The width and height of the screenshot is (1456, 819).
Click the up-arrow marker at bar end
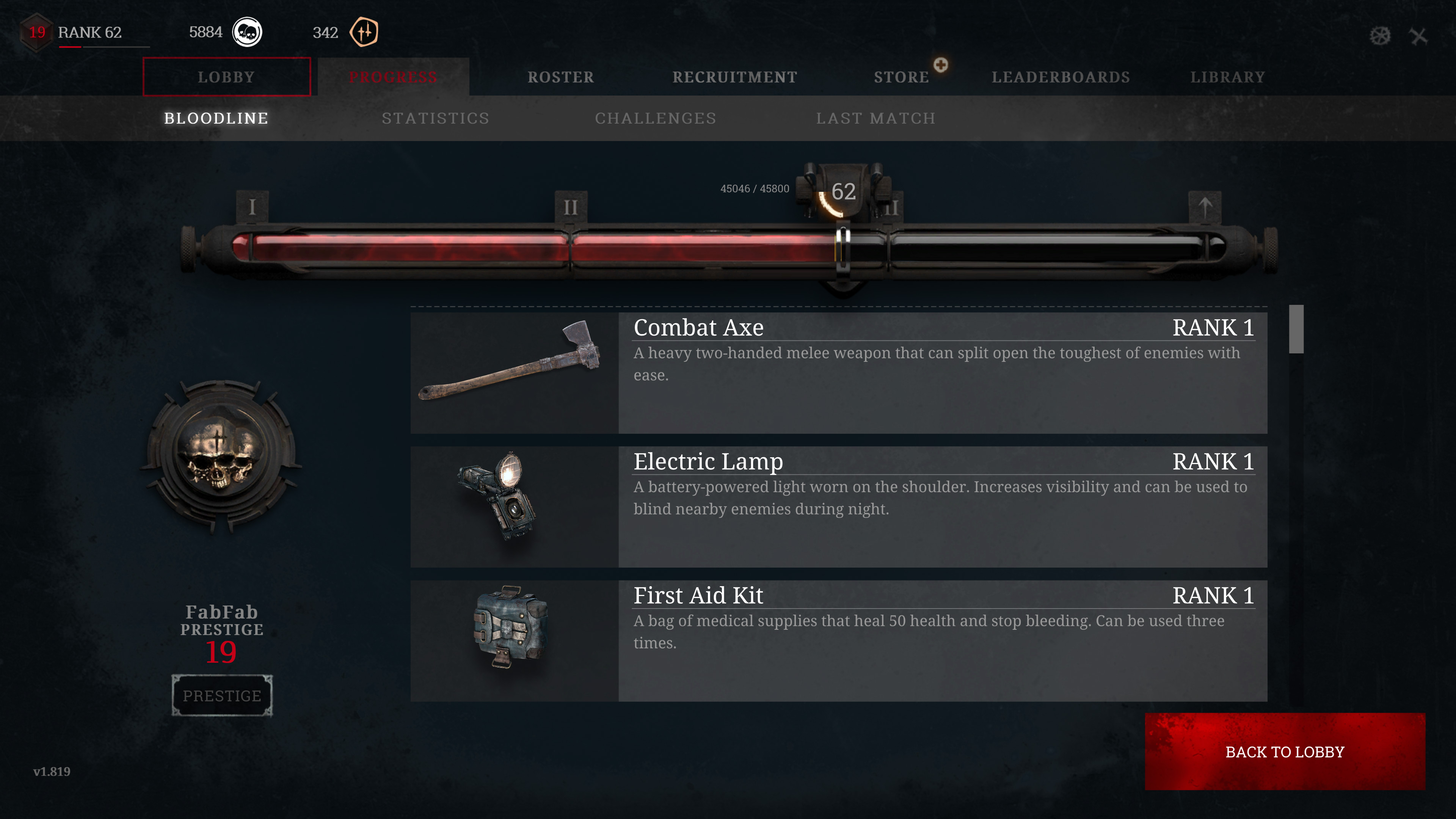pyautogui.click(x=1205, y=207)
